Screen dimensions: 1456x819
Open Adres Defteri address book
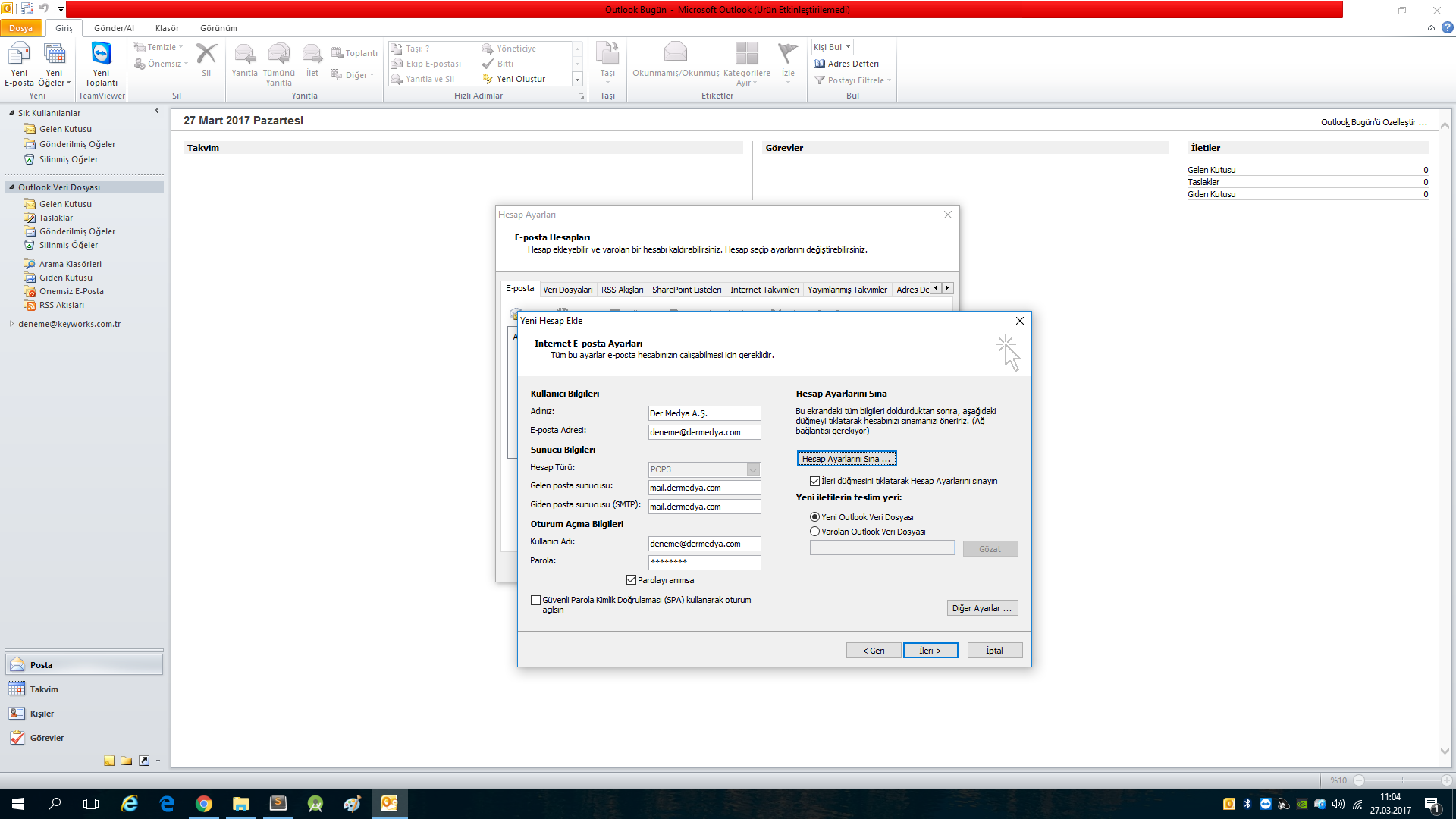coord(846,64)
